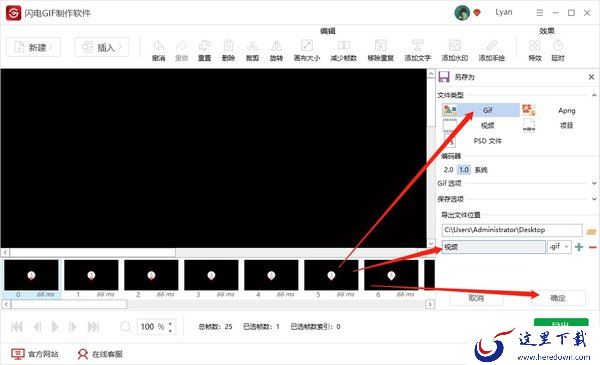The image size is (600, 365).
Task: Select frame 6 thumbnail
Action: click(x=391, y=275)
